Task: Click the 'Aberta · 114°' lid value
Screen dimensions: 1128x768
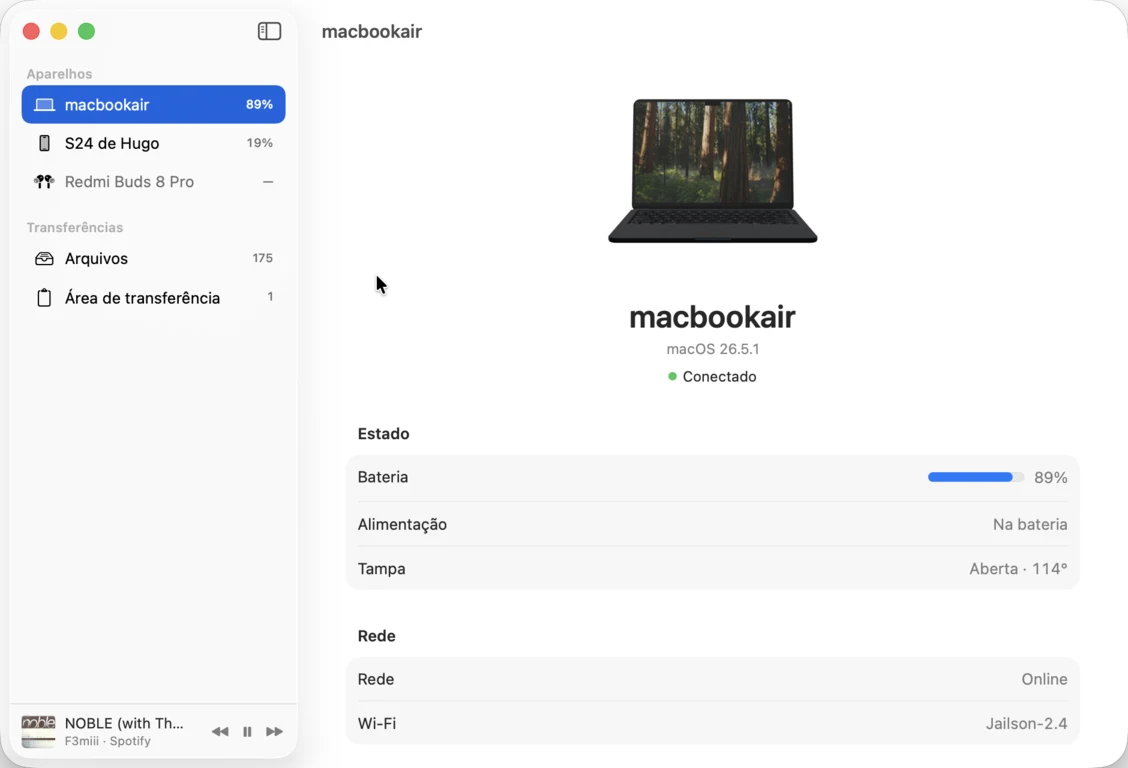Action: point(1018,569)
